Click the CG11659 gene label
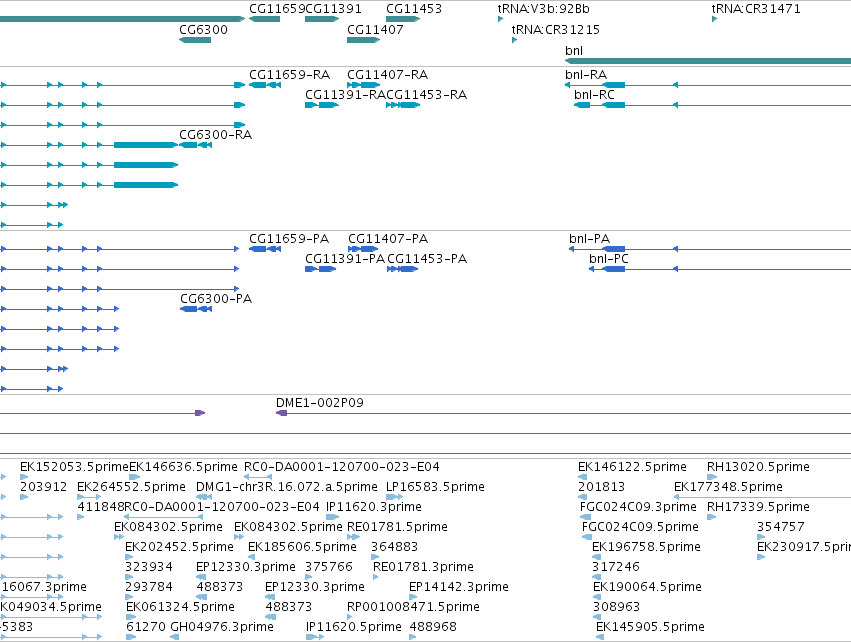Screen dimensions: 851x642 [277, 9]
